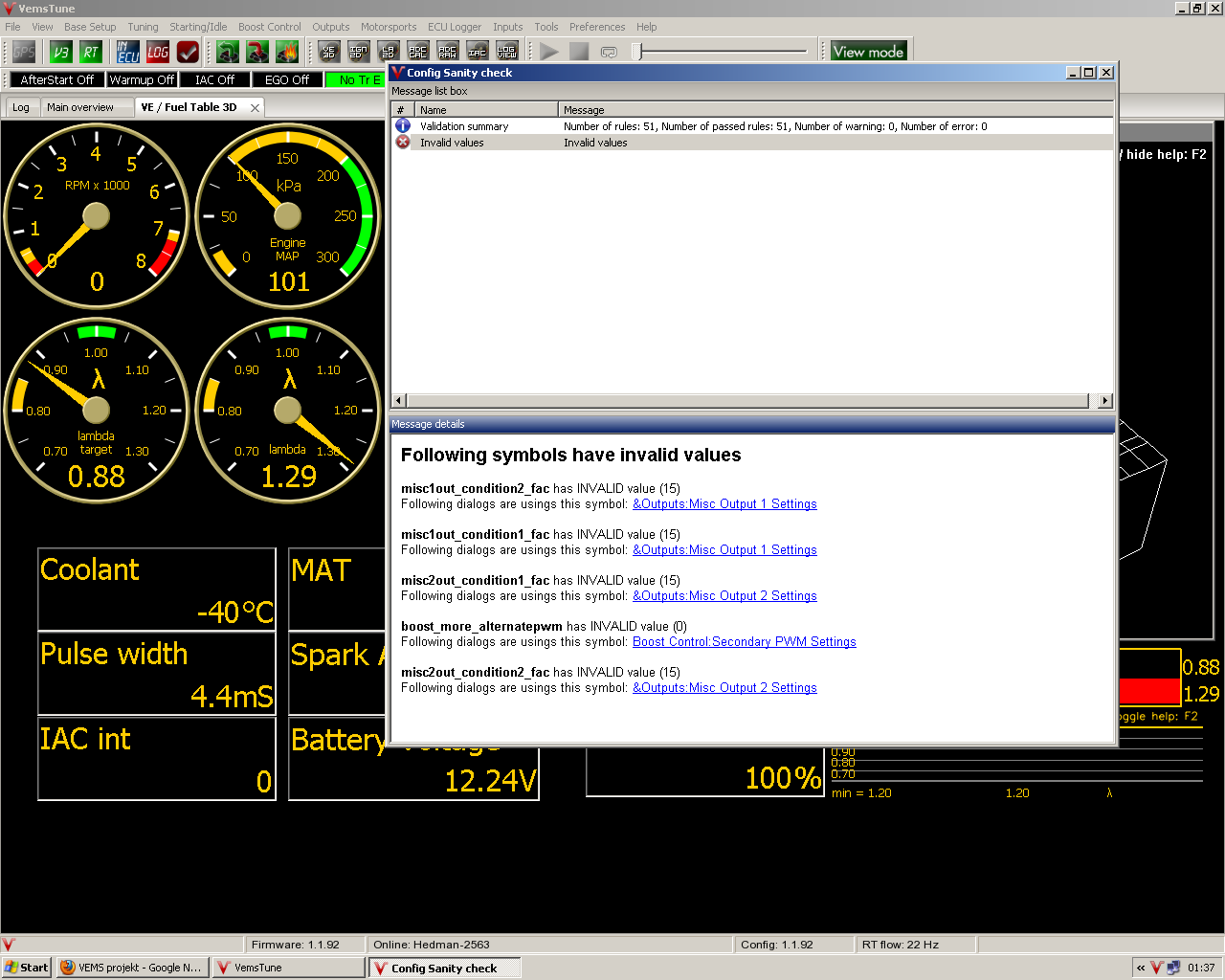Click the IAC Off indicator

[214, 80]
